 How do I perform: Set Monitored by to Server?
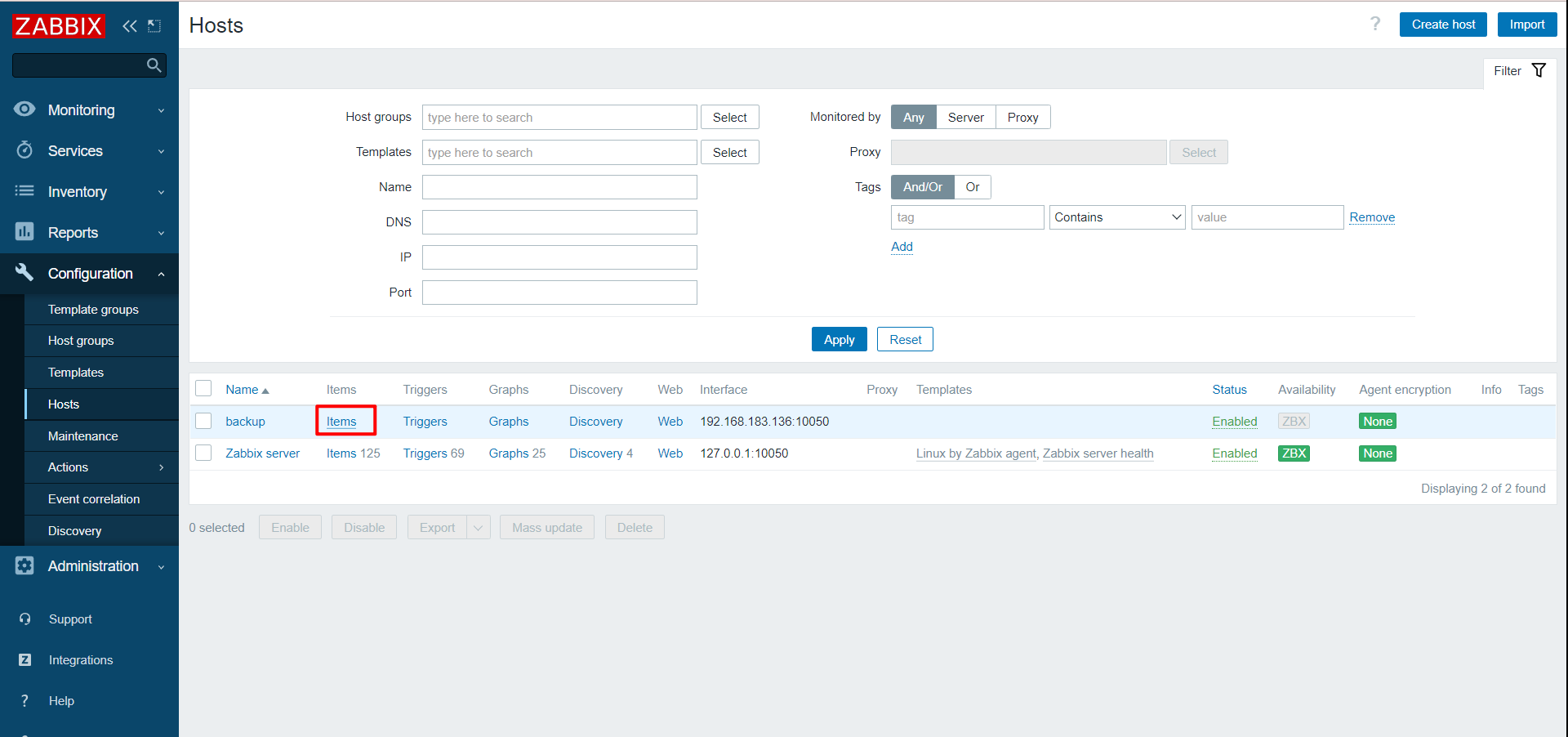pyautogui.click(x=965, y=118)
